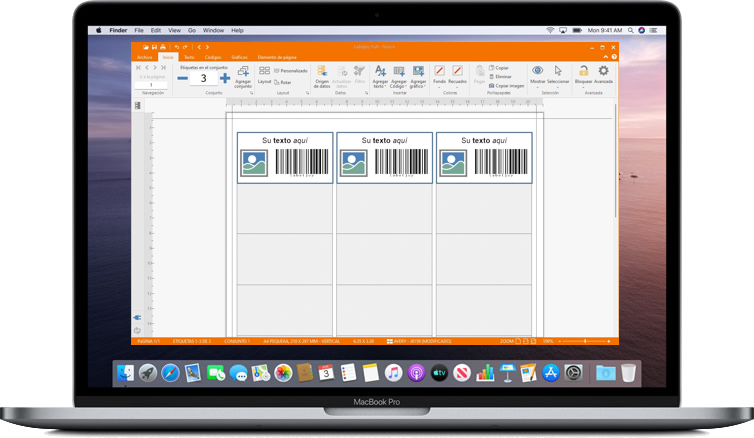The image size is (754, 438).
Task: Click vertical scrollbar of canvas
Action: [x=615, y=160]
